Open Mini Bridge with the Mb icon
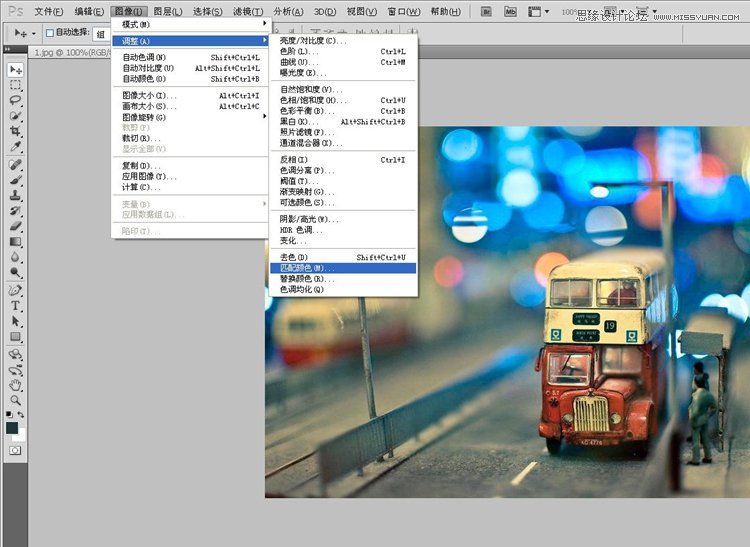This screenshot has height=547, width=750. (509, 11)
